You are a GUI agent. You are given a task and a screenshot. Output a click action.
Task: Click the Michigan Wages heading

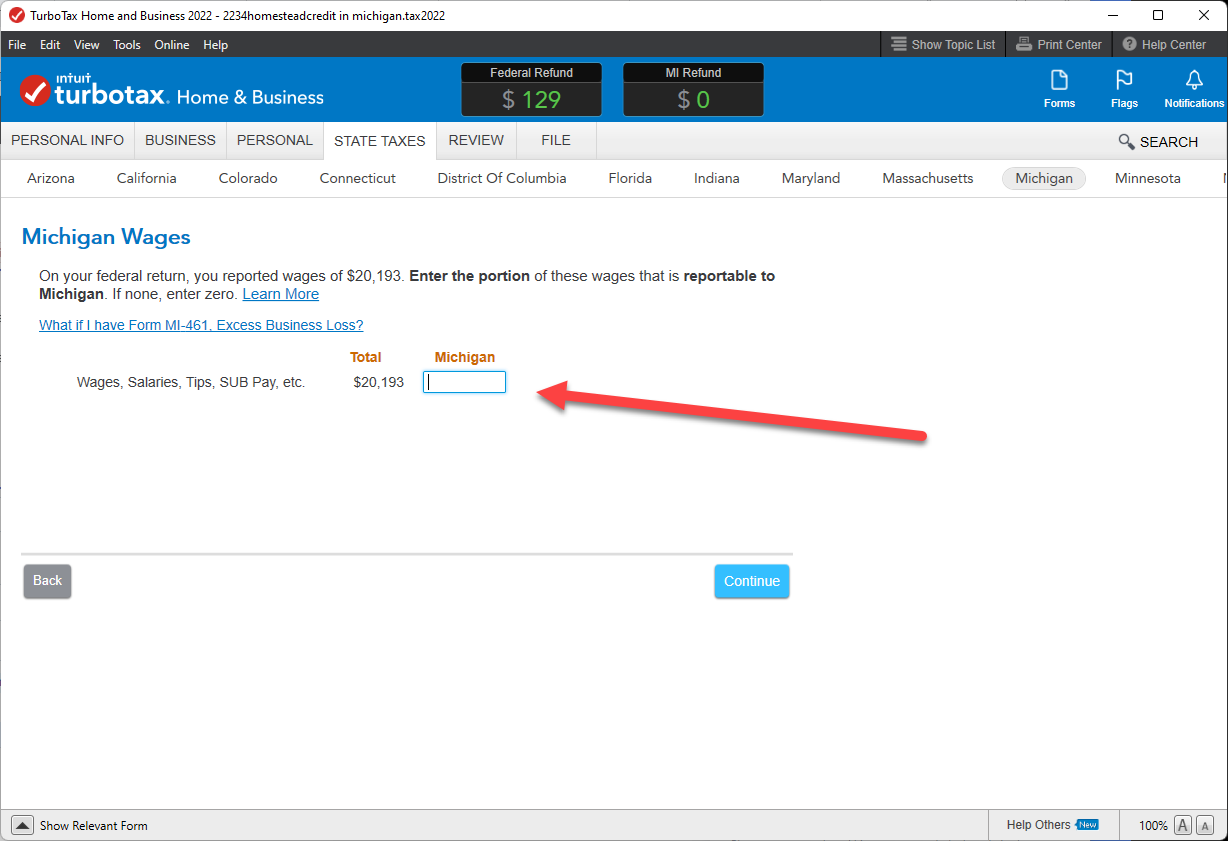106,237
